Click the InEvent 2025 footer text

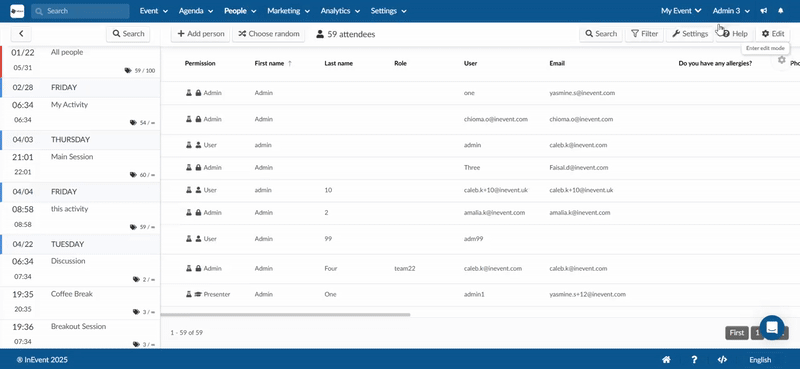pyautogui.click(x=42, y=360)
